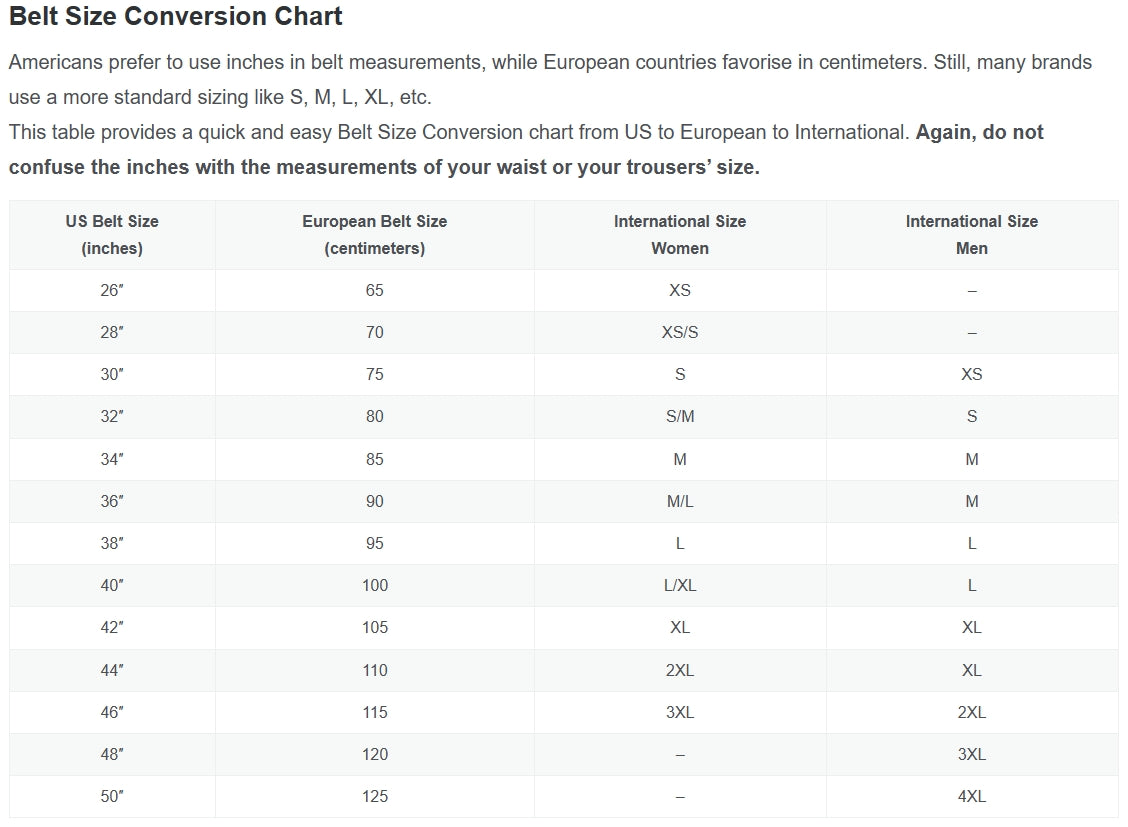
Task: Click the "Belt Size Conversion Chart" heading
Action: click(175, 17)
